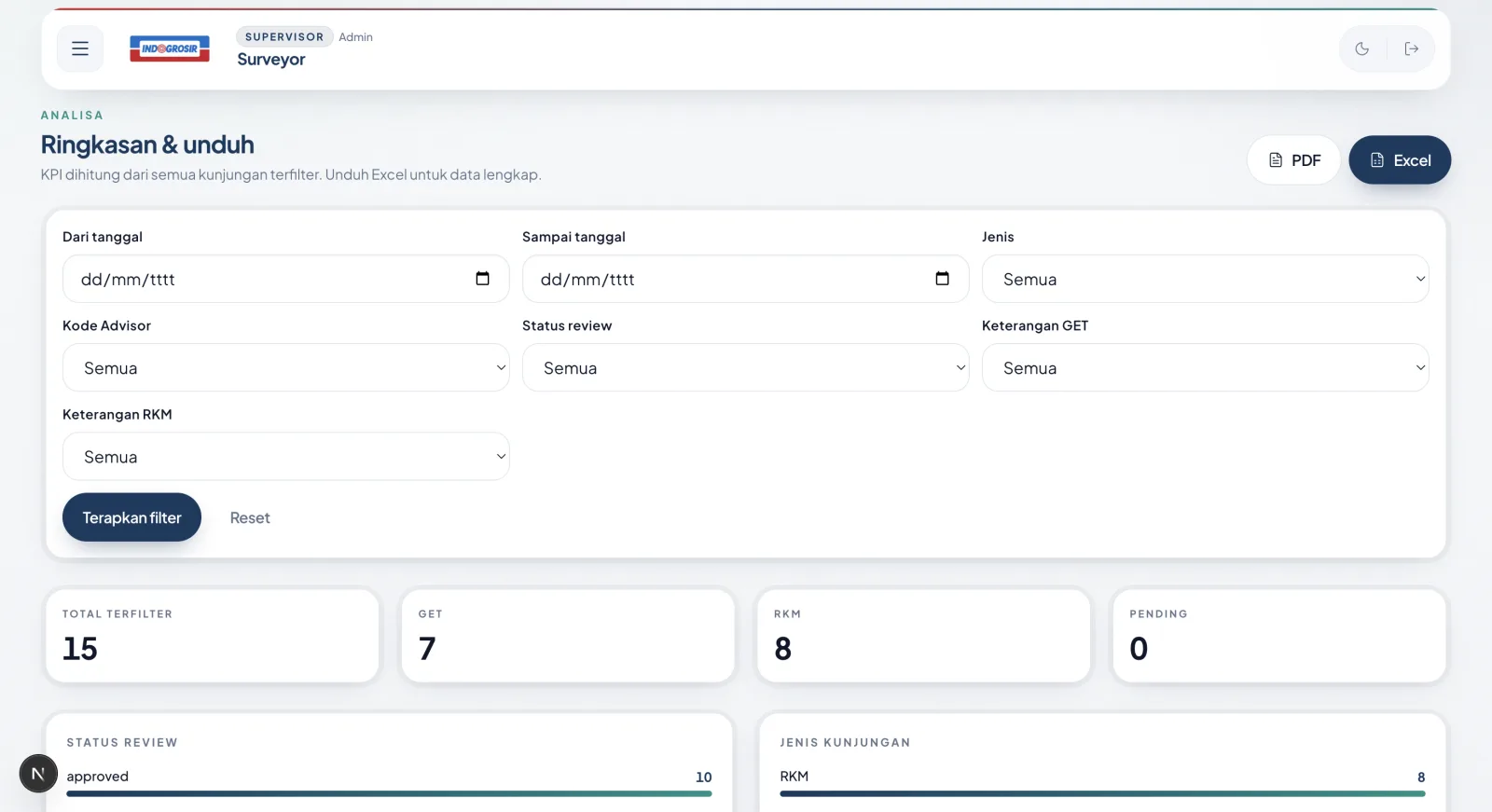
Task: Click the Next.js dev indicator icon
Action: pyautogui.click(x=38, y=774)
